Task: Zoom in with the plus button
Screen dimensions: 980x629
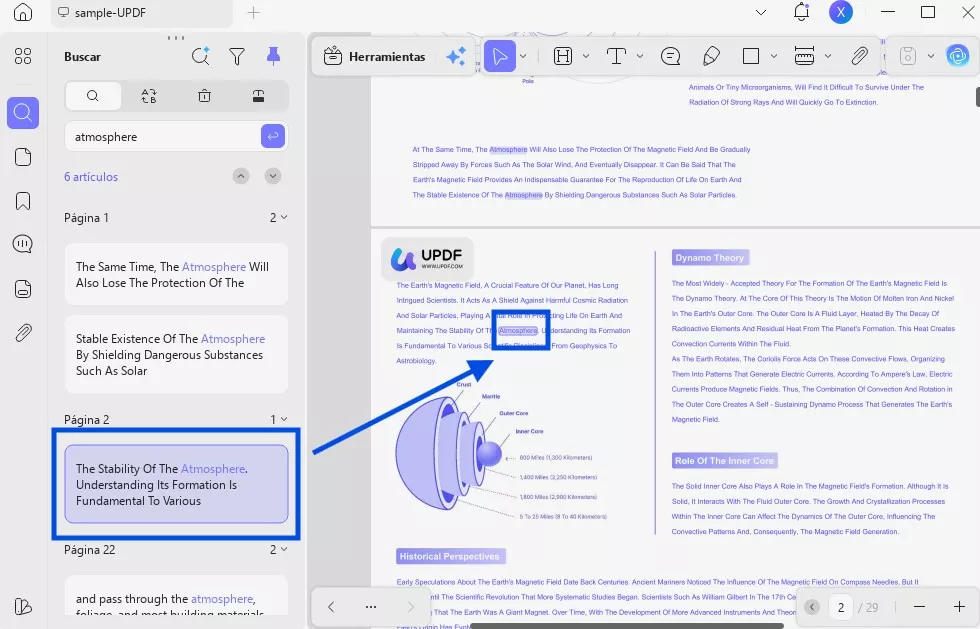Action: coord(959,606)
